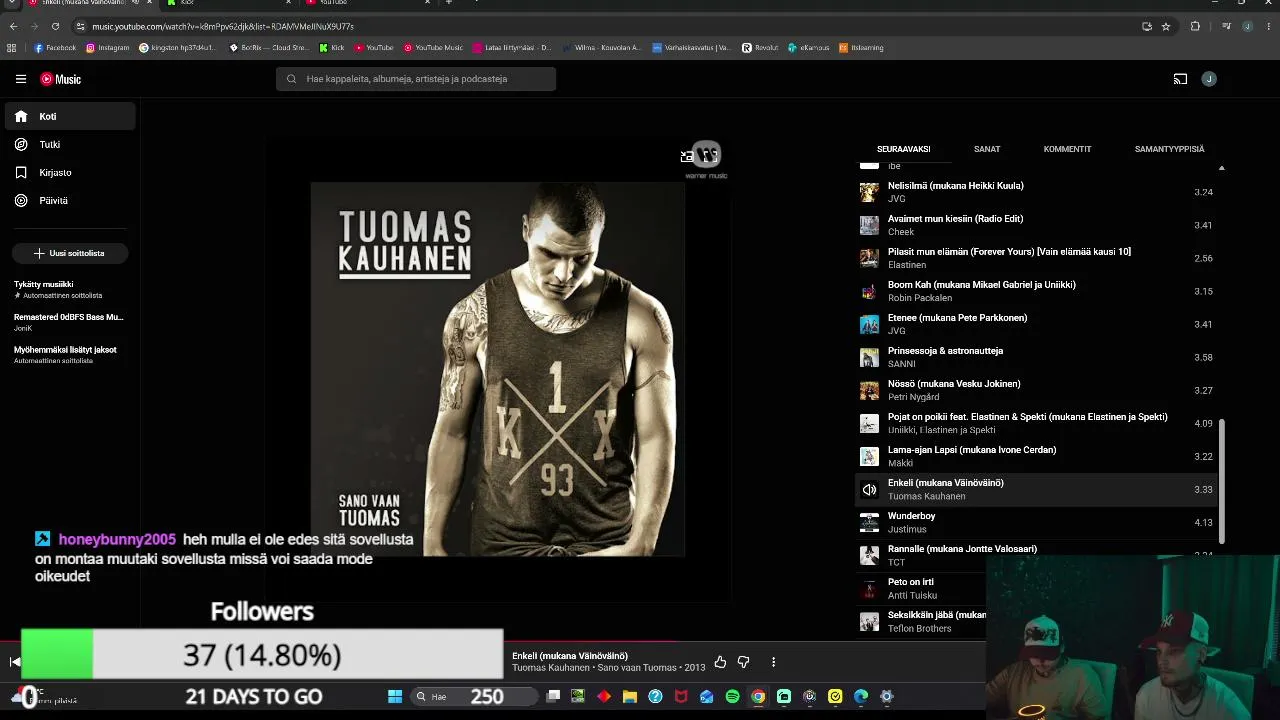Open Task View on the taskbar
The height and width of the screenshot is (720, 1280).
(x=553, y=696)
